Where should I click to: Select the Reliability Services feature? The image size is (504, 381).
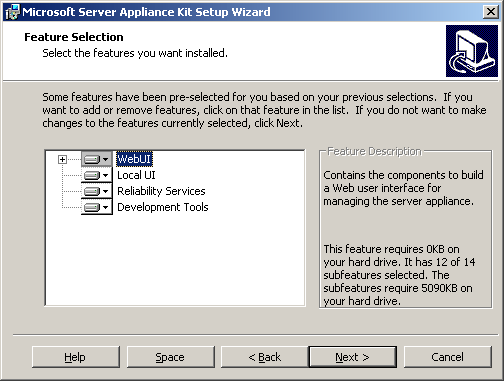tap(161, 191)
